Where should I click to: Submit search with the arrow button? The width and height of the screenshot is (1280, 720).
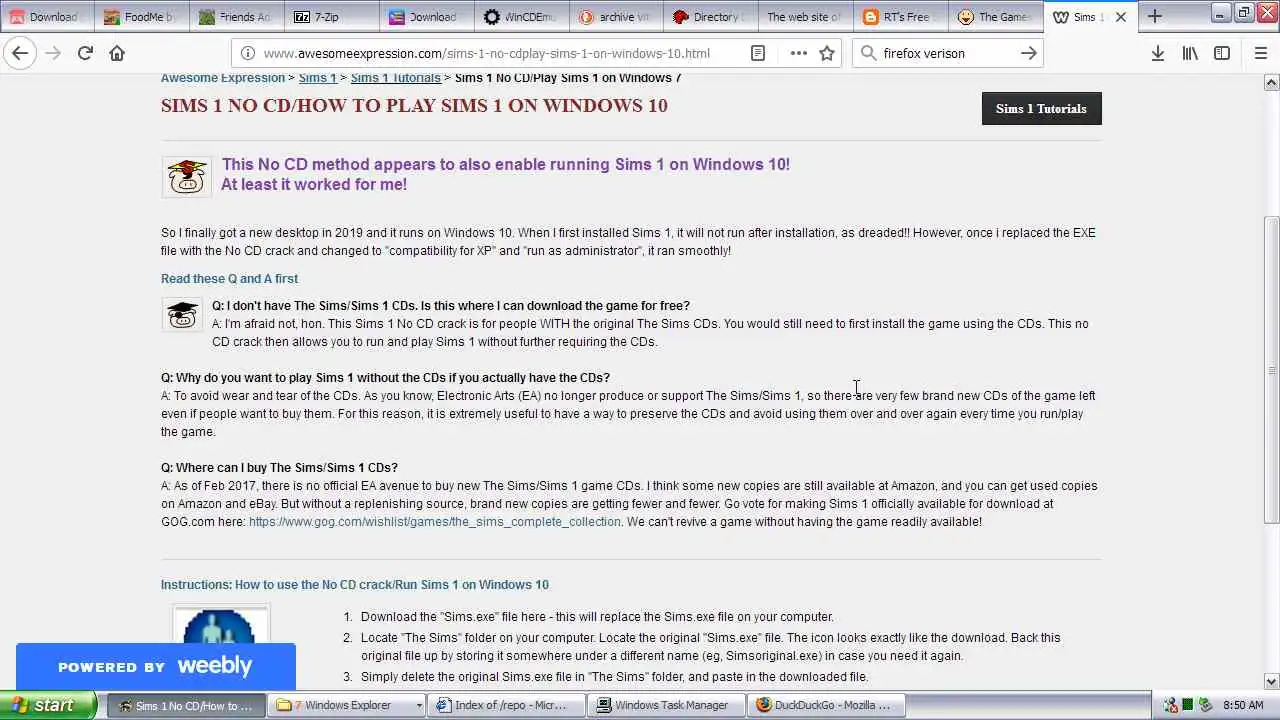click(1028, 53)
